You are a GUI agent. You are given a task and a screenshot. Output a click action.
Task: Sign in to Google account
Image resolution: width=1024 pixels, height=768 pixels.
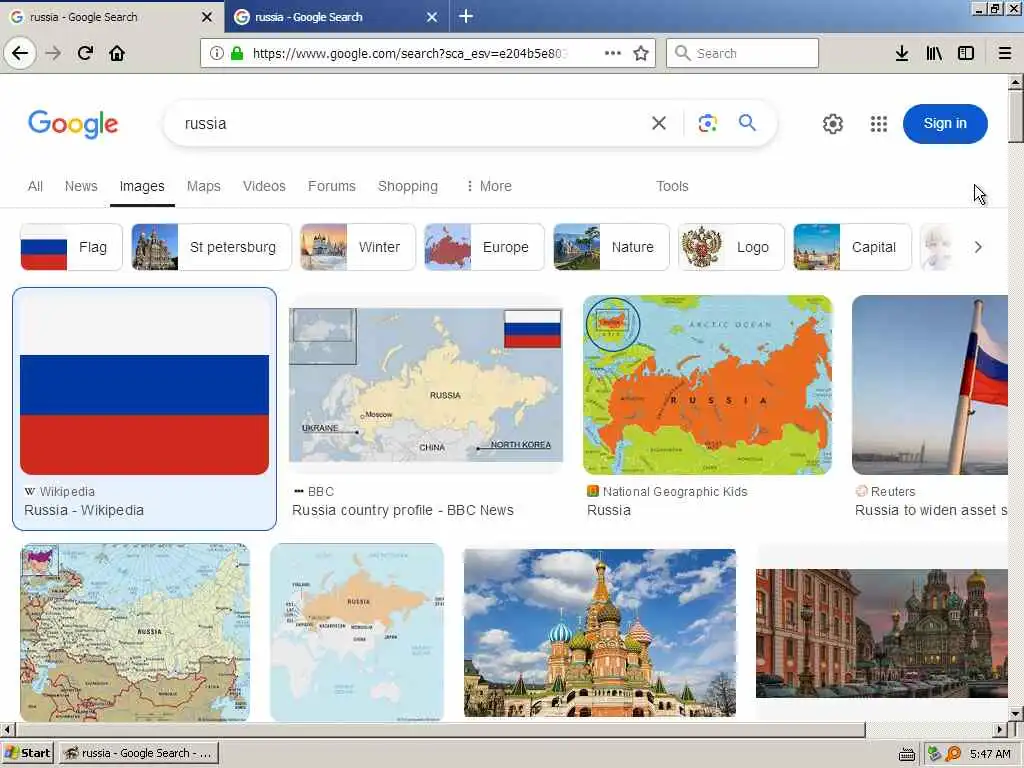tap(945, 123)
